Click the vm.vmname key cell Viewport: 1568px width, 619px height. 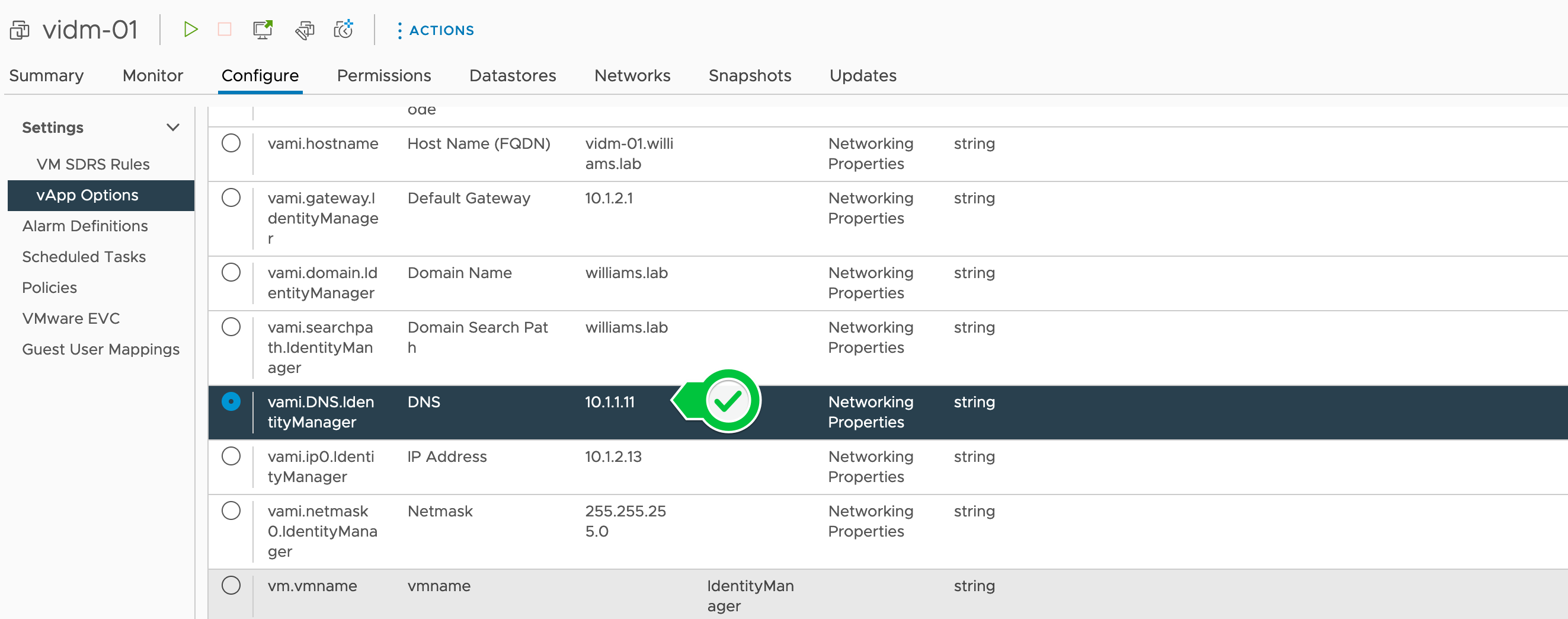pos(312,586)
